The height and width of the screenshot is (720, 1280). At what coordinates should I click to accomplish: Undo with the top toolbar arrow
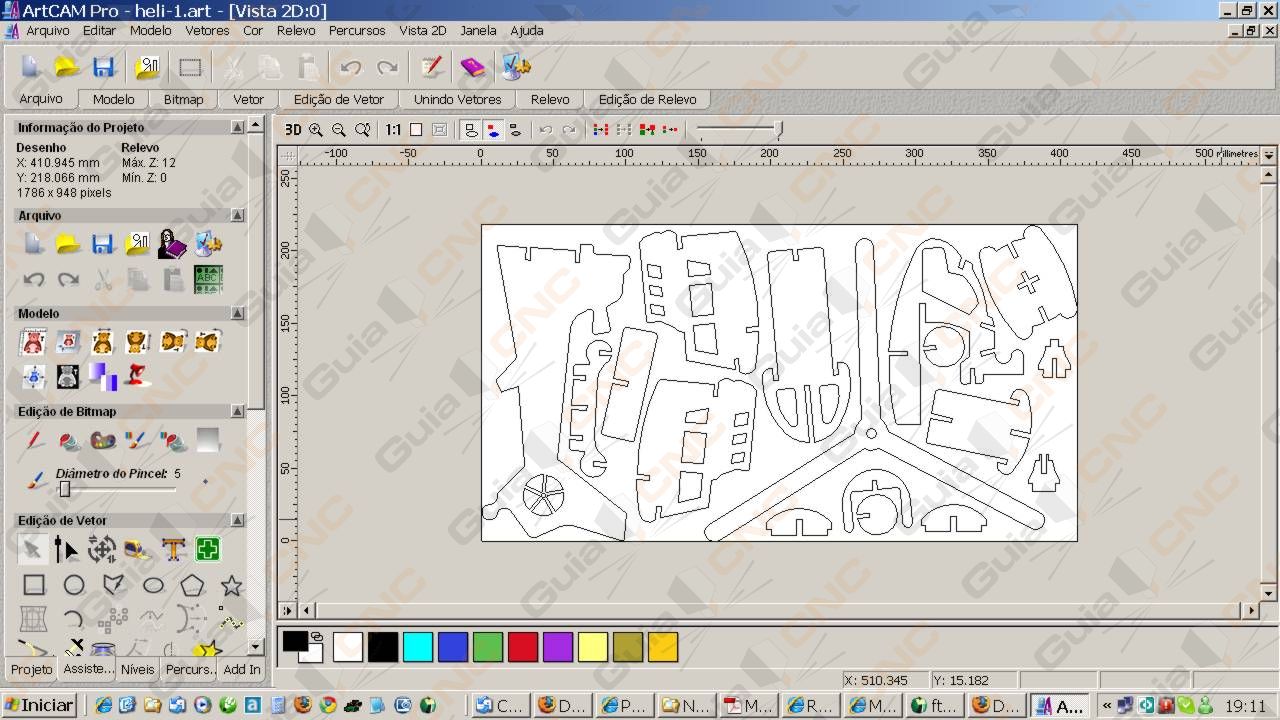point(350,67)
